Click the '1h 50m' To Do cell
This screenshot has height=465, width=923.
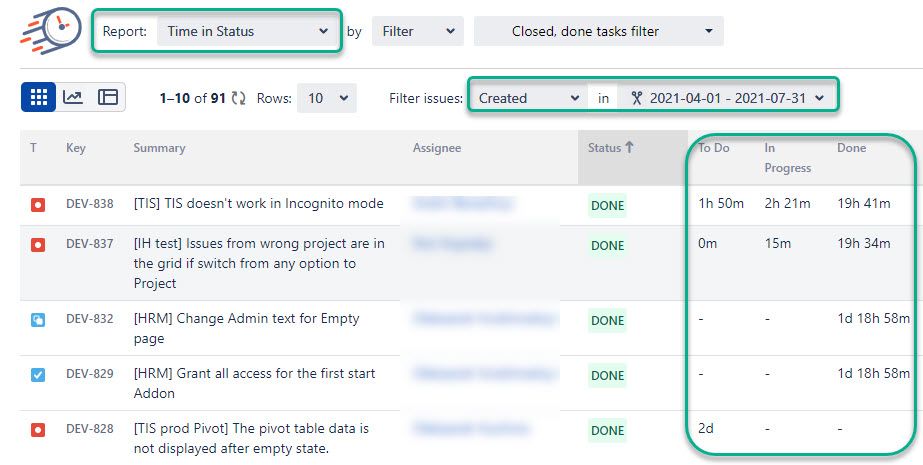click(x=721, y=204)
